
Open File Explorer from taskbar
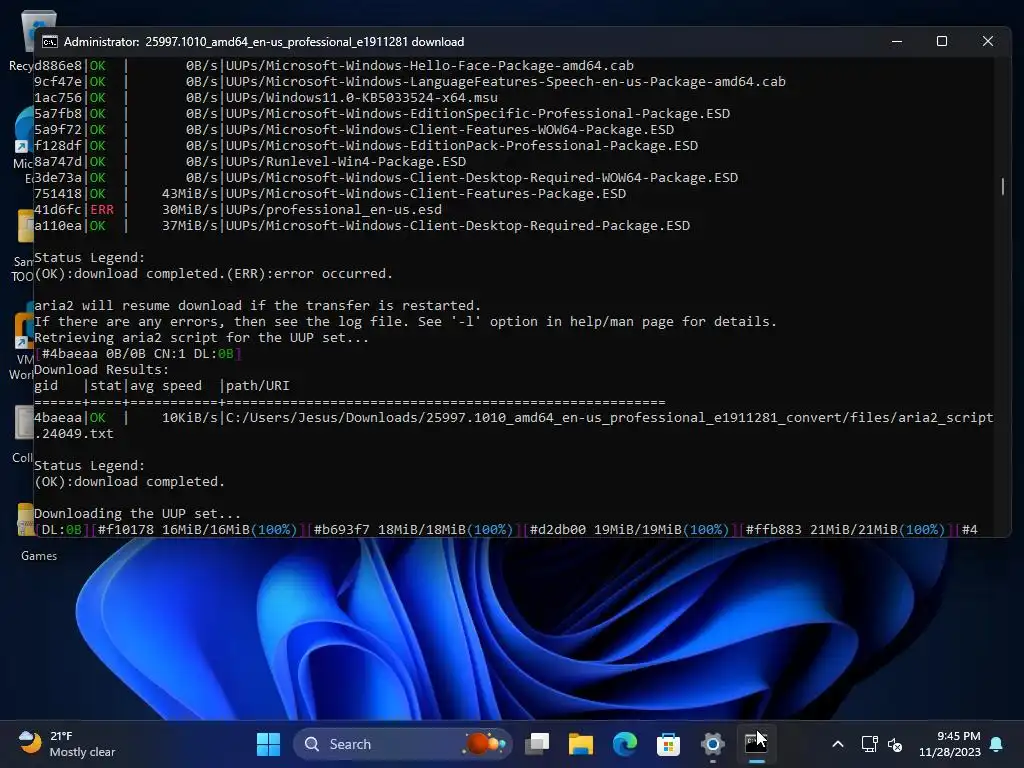[581, 744]
